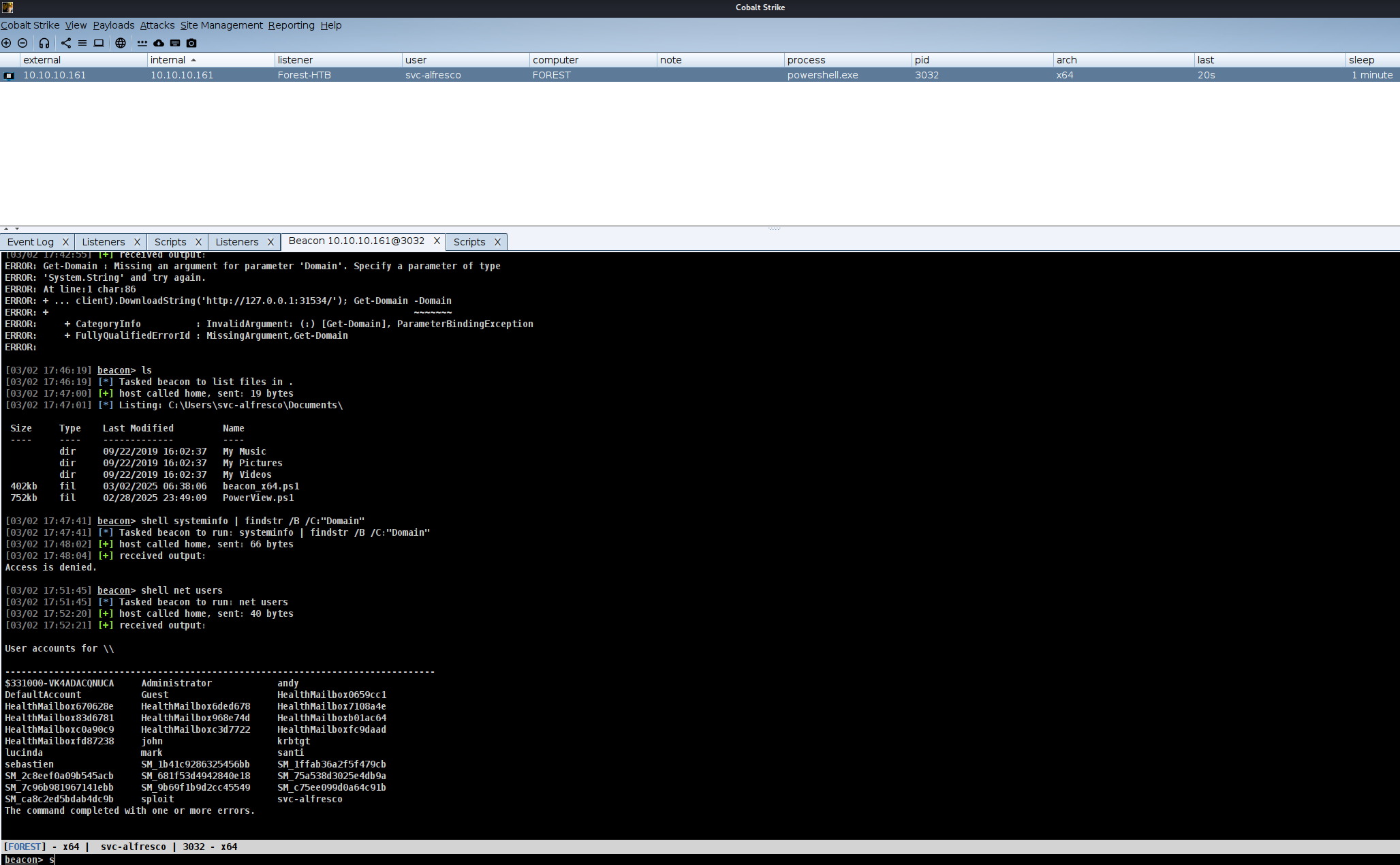Collapse panel using split divider arrow

6,229
